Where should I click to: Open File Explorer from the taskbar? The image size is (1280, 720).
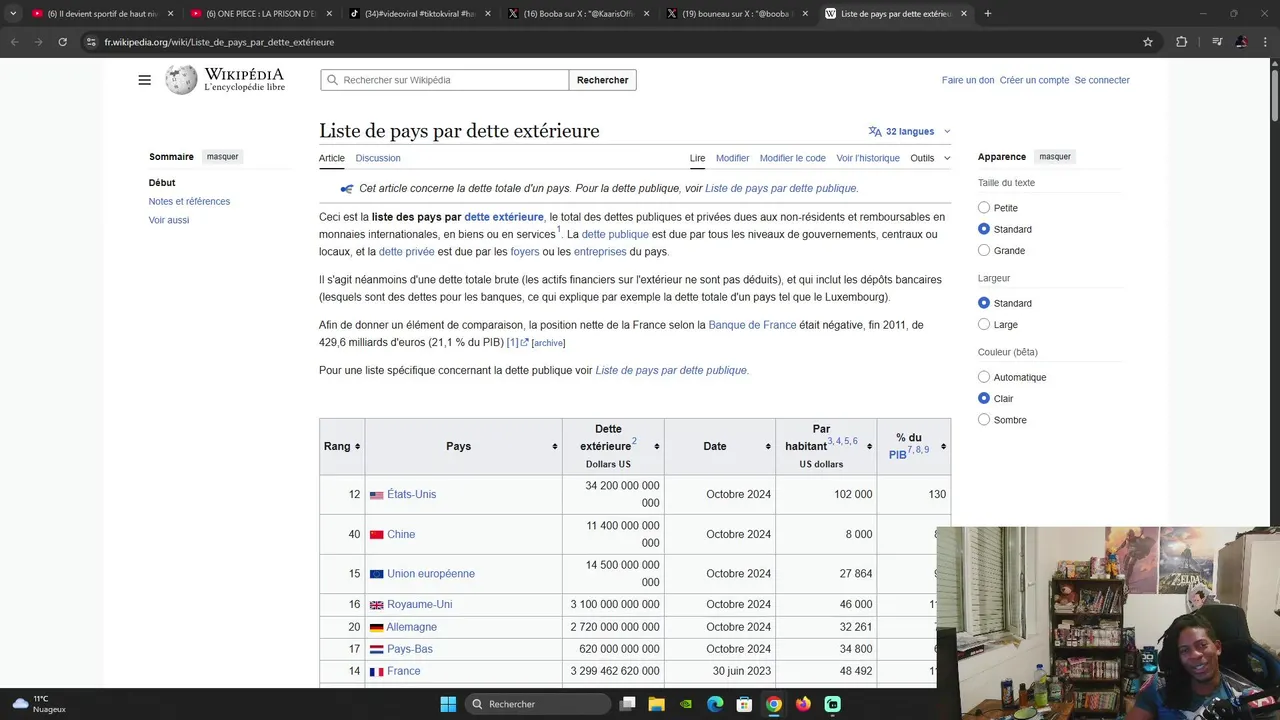point(657,704)
